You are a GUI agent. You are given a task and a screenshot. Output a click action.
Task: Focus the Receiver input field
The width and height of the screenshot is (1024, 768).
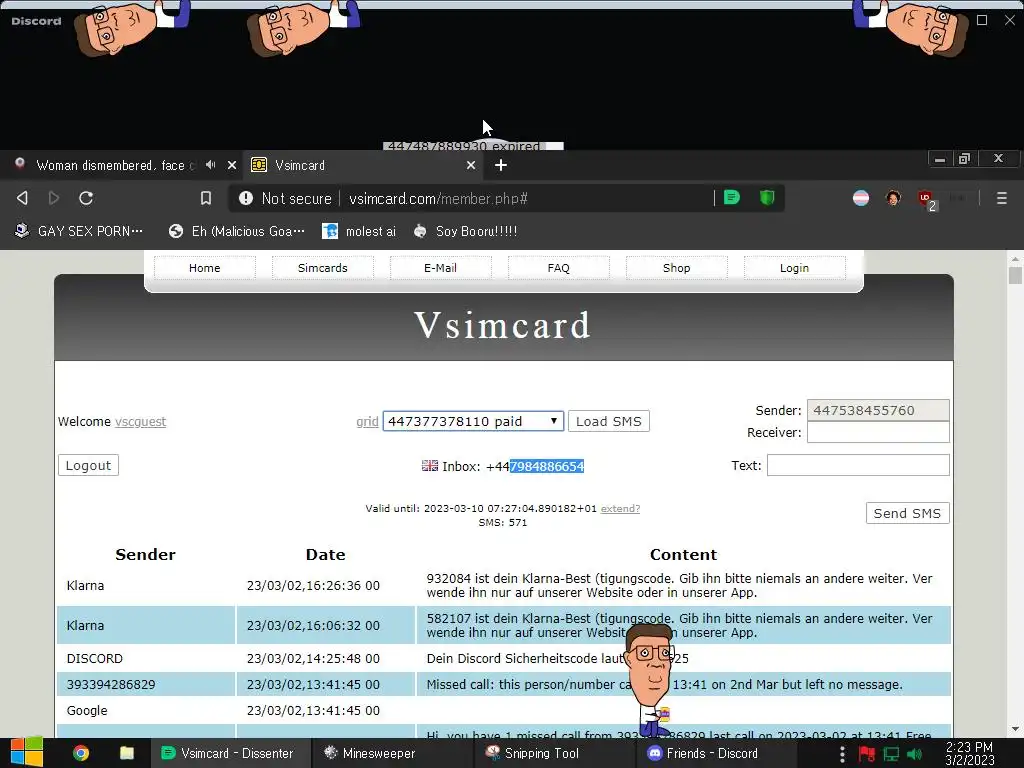pos(878,432)
